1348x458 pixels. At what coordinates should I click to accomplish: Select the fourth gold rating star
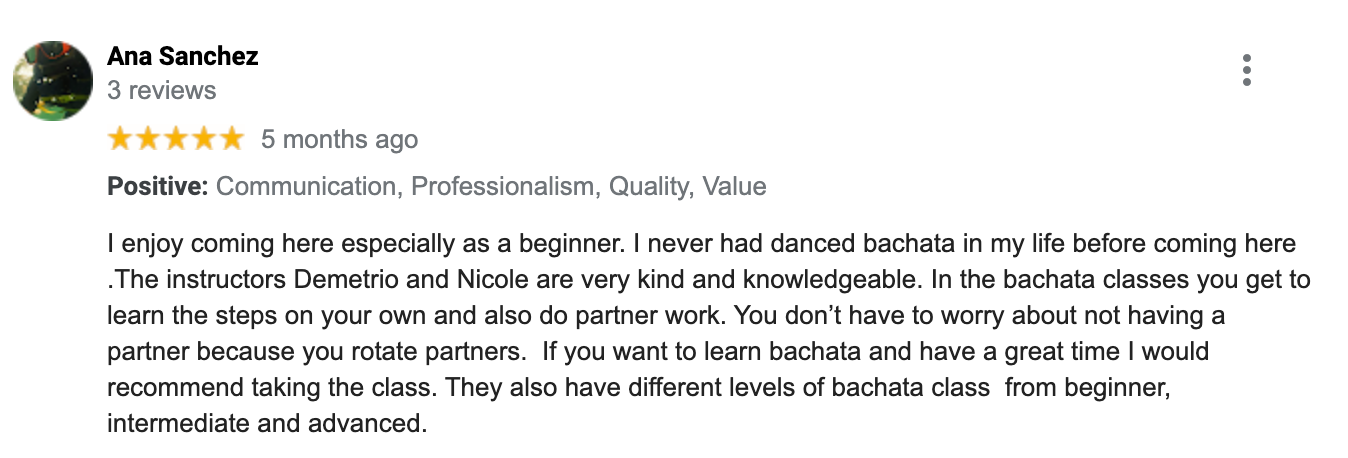tap(203, 139)
